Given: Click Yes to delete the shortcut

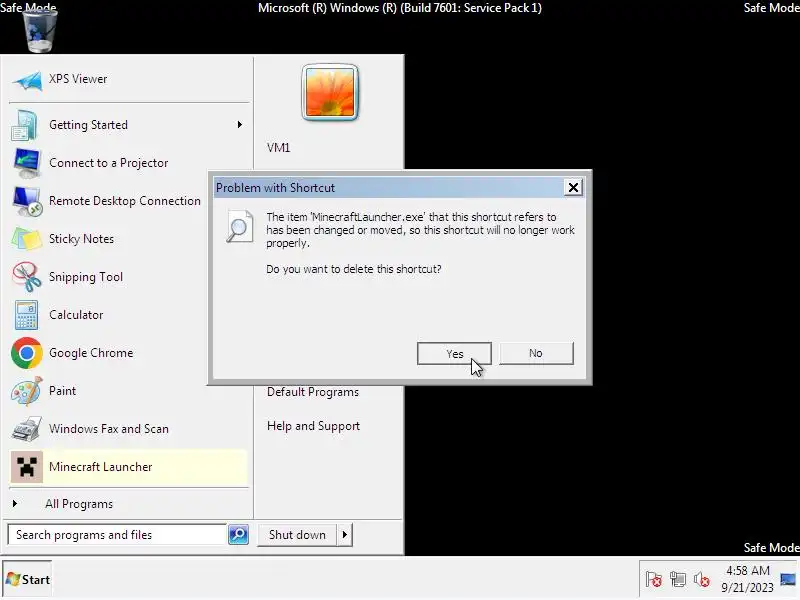Looking at the screenshot, I should point(454,354).
